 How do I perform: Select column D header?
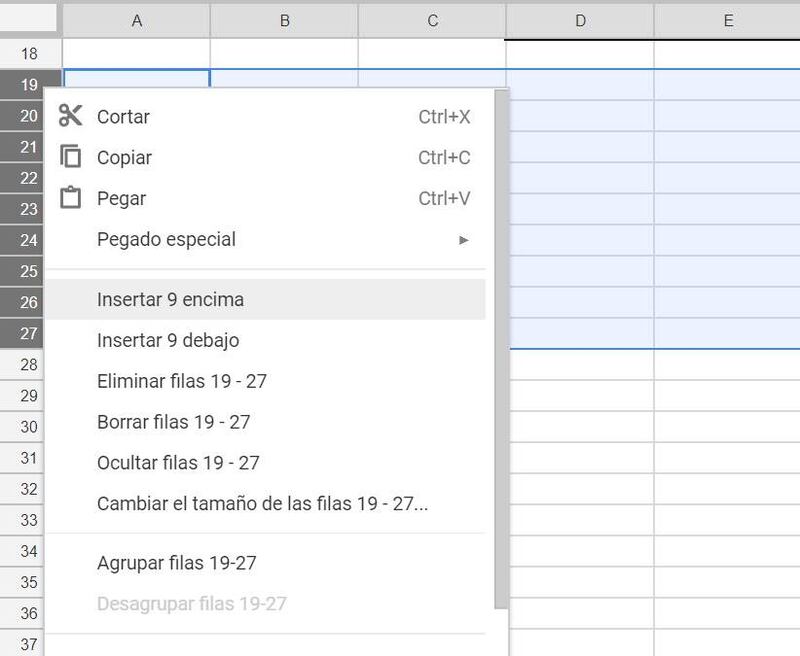pos(580,20)
